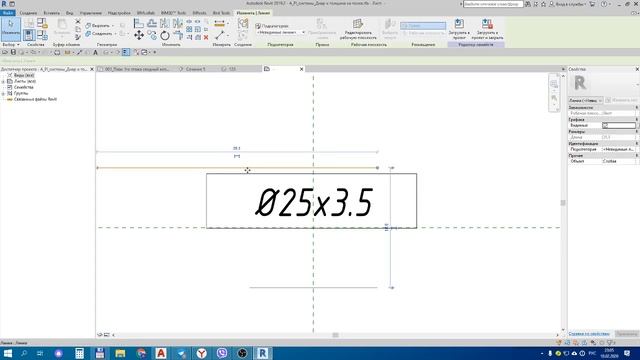Viewport: 640px width, 360px height.
Task: Click the Print icon in quick access toolbar
Action: pyautogui.click(x=57, y=52)
